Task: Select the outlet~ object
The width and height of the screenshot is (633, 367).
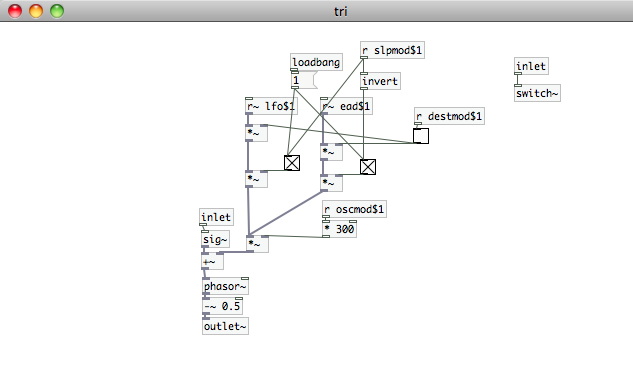Action: point(225,326)
